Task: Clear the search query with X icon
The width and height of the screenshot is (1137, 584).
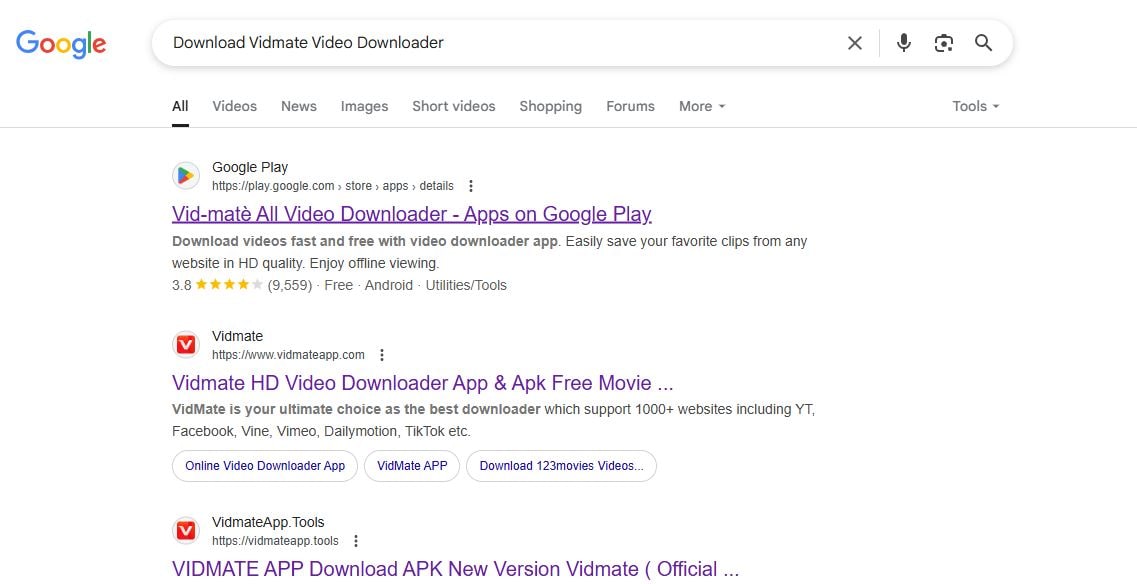Action: point(855,43)
